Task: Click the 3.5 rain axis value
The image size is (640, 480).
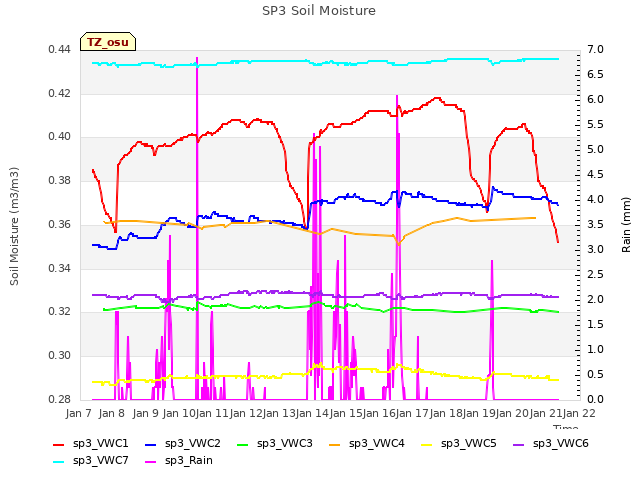Action: pos(595,224)
